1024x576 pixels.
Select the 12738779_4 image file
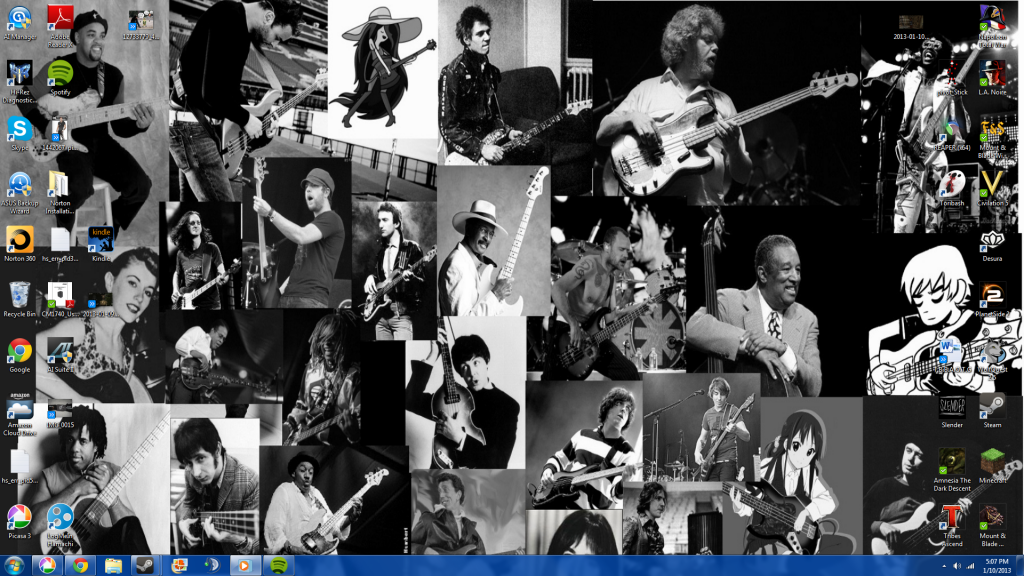pos(140,25)
